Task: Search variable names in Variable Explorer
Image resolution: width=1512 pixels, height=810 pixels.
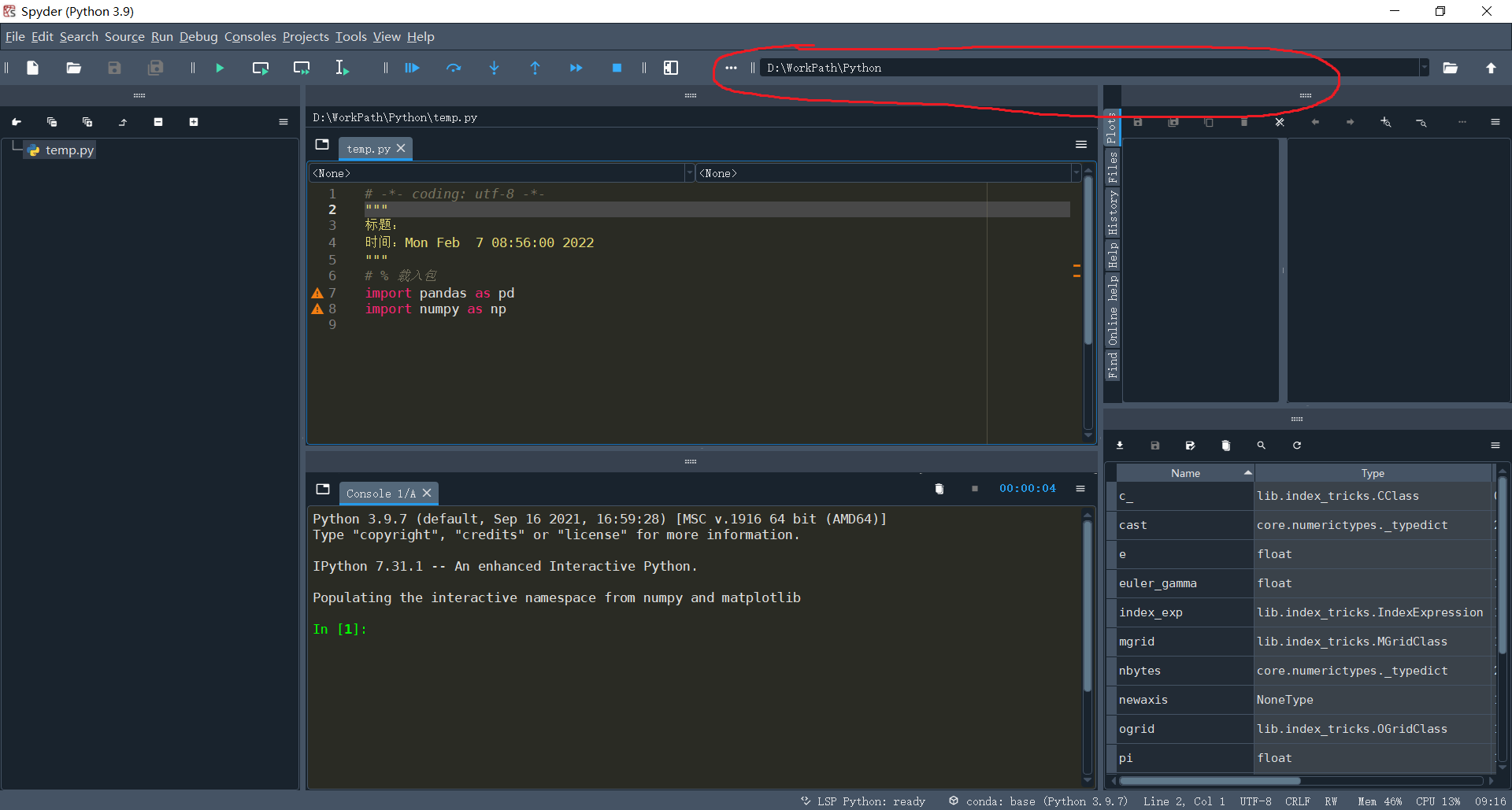Action: (1261, 445)
